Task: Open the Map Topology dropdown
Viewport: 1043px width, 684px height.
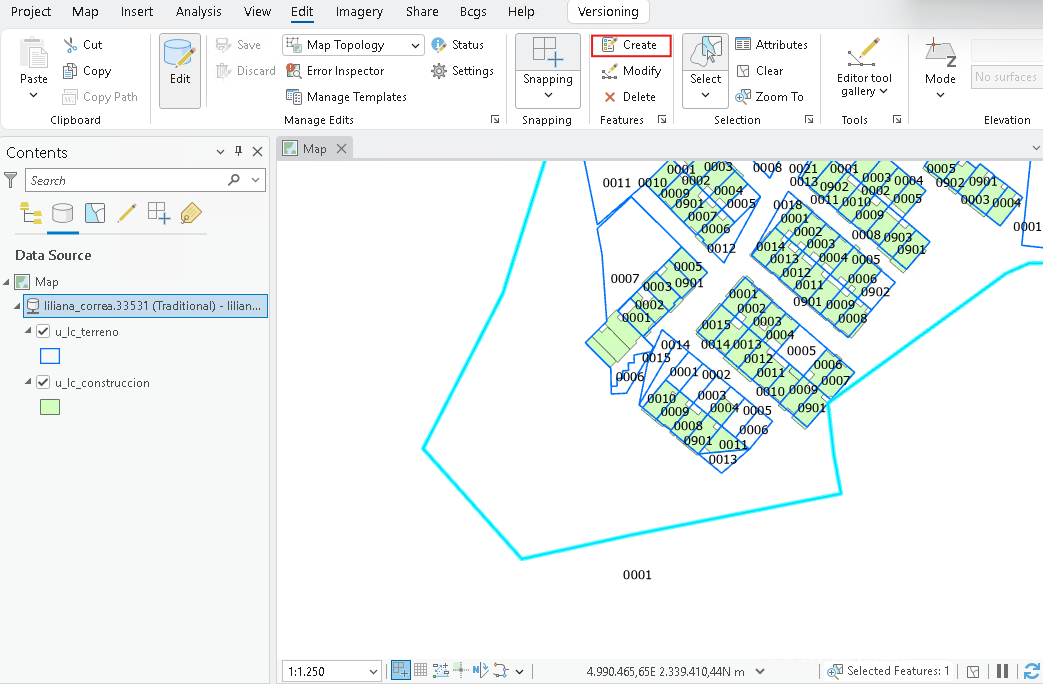Action: pyautogui.click(x=415, y=45)
